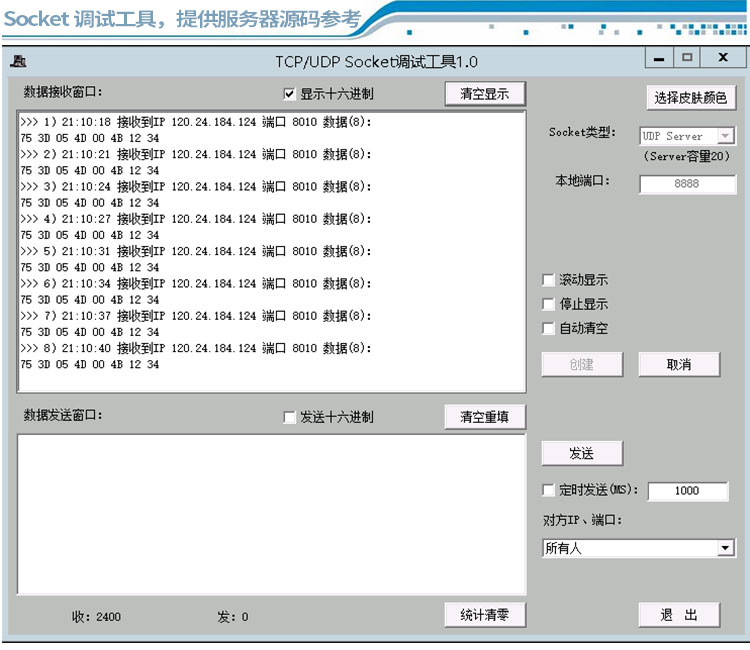Open the Socket类型 UDP Server dropdown
Image resolution: width=750 pixels, height=650 pixels.
[x=725, y=136]
